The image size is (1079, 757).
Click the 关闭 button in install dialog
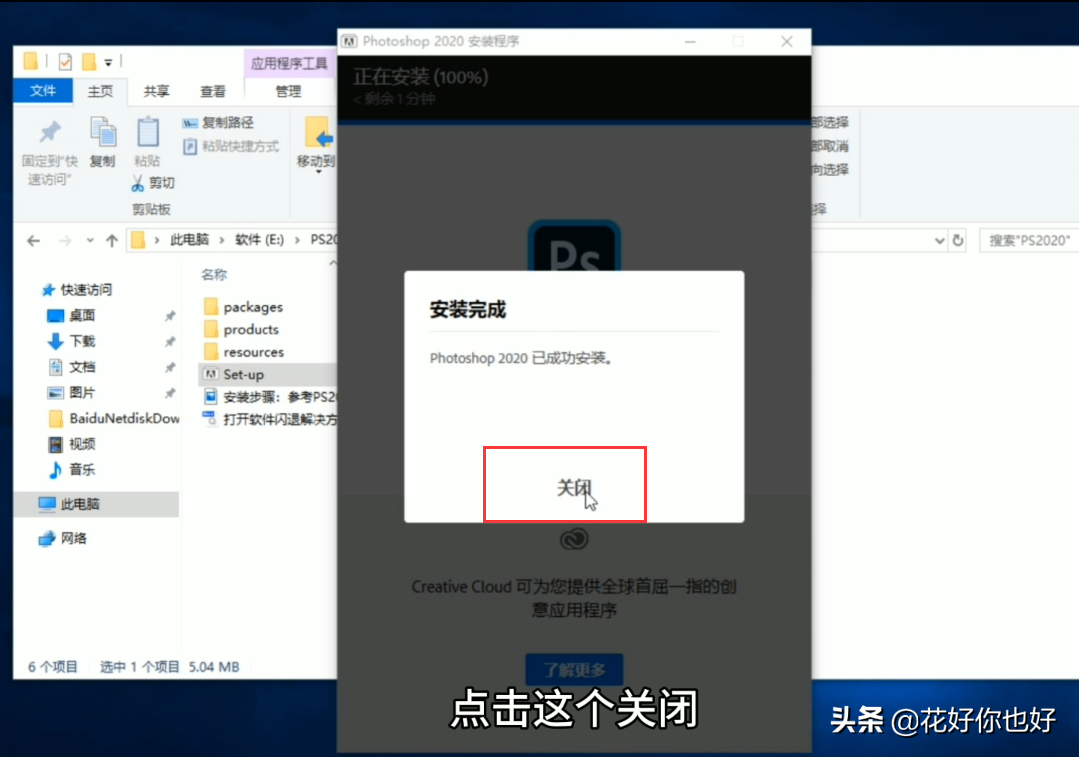[573, 488]
